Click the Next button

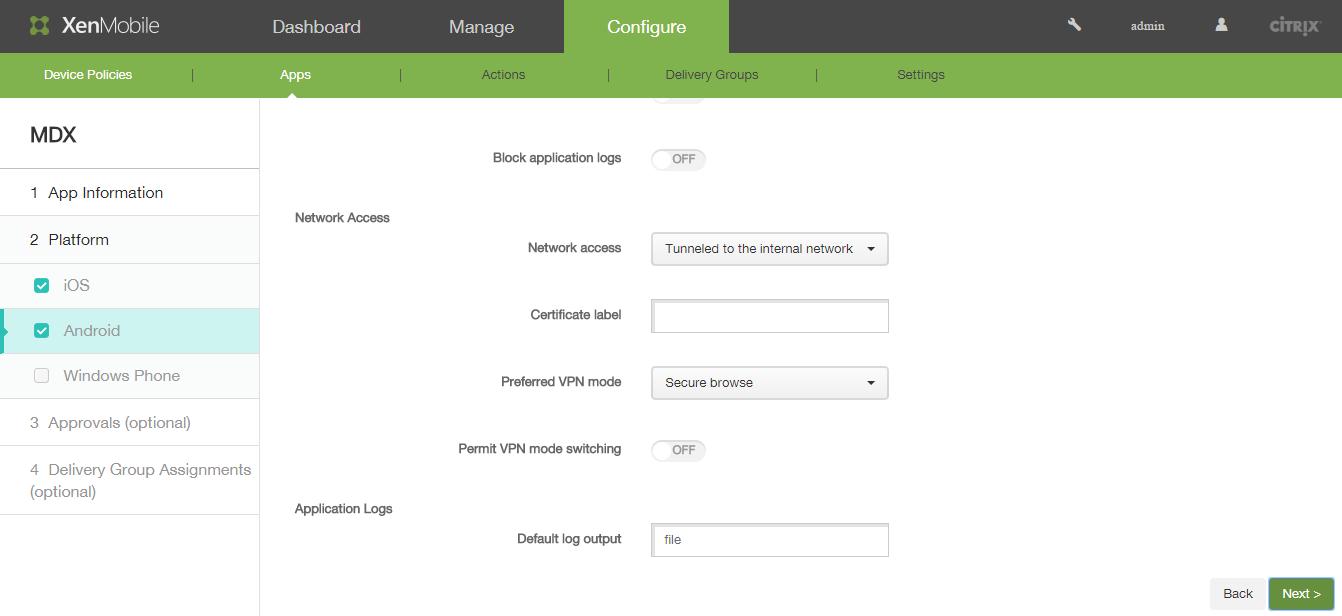pyautogui.click(x=1300, y=593)
